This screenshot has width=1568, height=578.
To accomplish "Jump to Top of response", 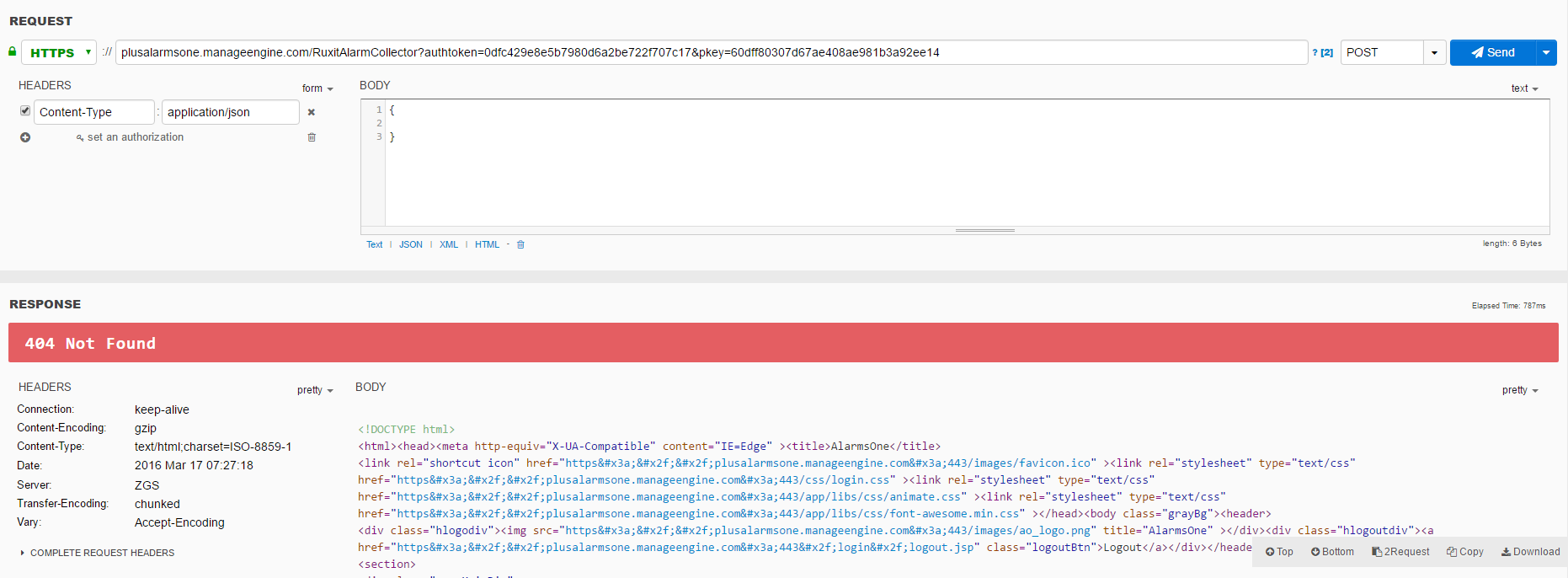I will [1279, 552].
